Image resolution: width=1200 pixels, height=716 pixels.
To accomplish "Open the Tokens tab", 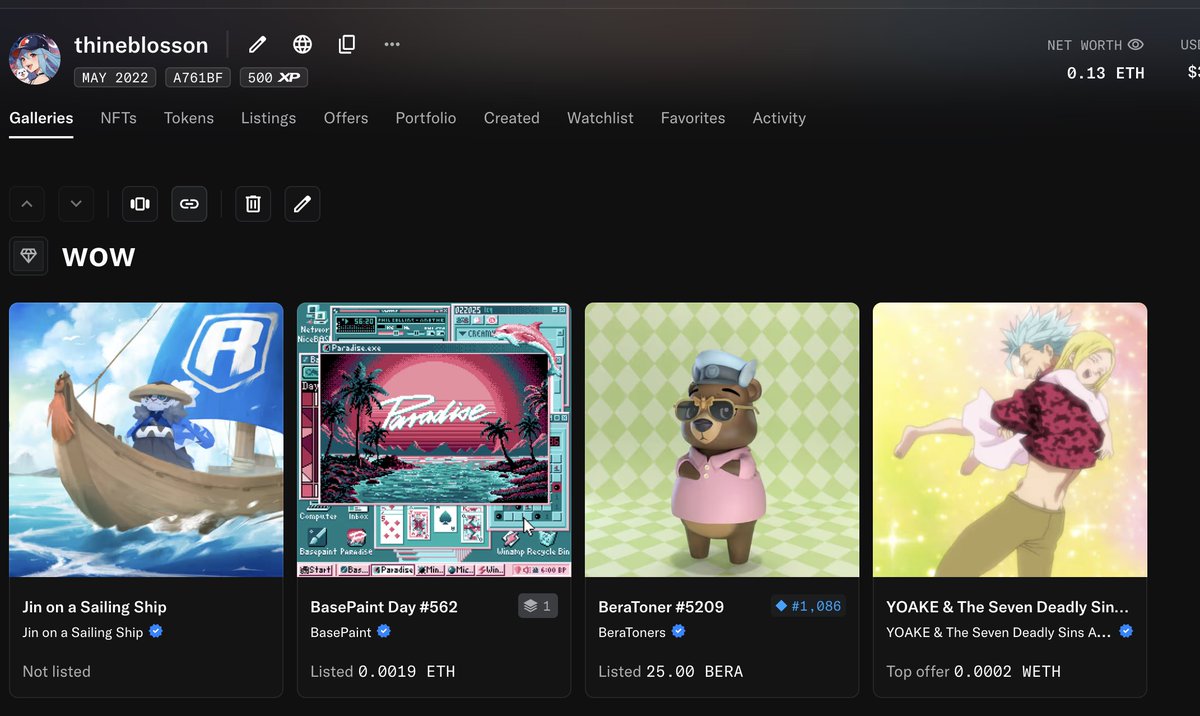I will point(189,118).
